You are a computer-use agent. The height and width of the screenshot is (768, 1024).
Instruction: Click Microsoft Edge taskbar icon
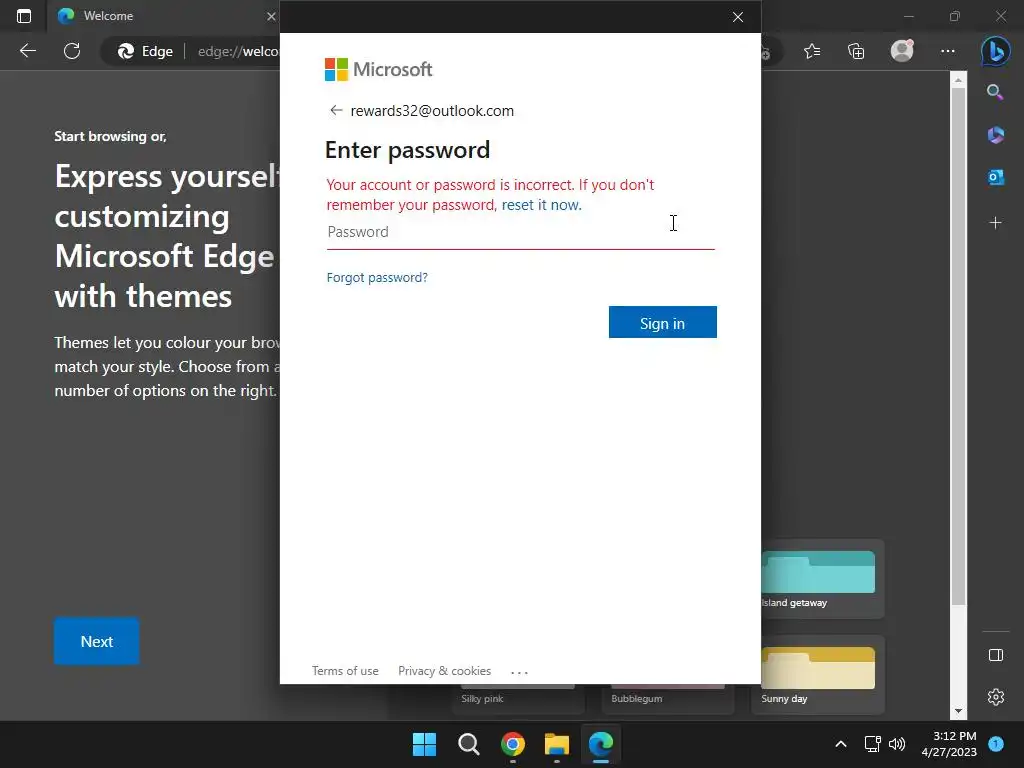click(x=601, y=744)
